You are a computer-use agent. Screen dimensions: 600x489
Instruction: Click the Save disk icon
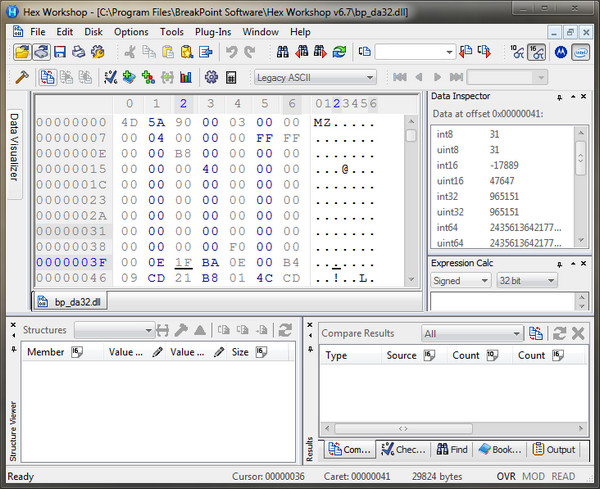[x=59, y=51]
